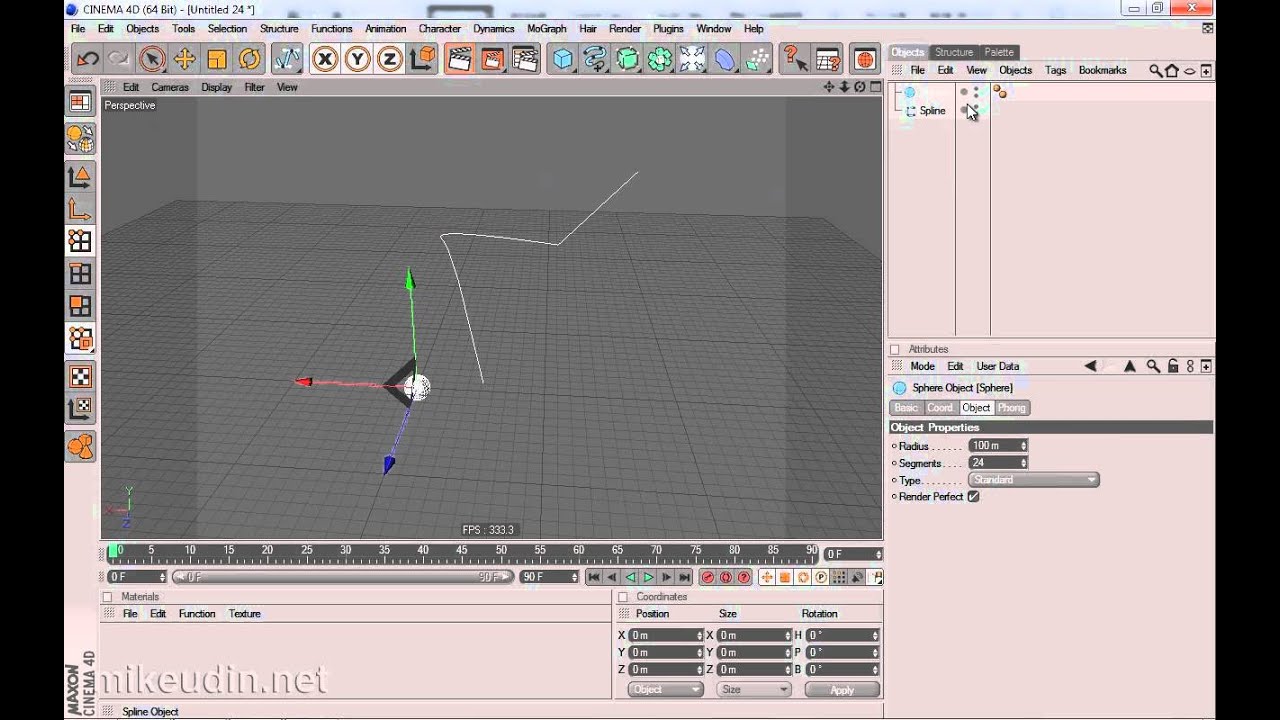Select the Rotate tool
Screen dimensions: 1280x720
pyautogui.click(x=249, y=59)
